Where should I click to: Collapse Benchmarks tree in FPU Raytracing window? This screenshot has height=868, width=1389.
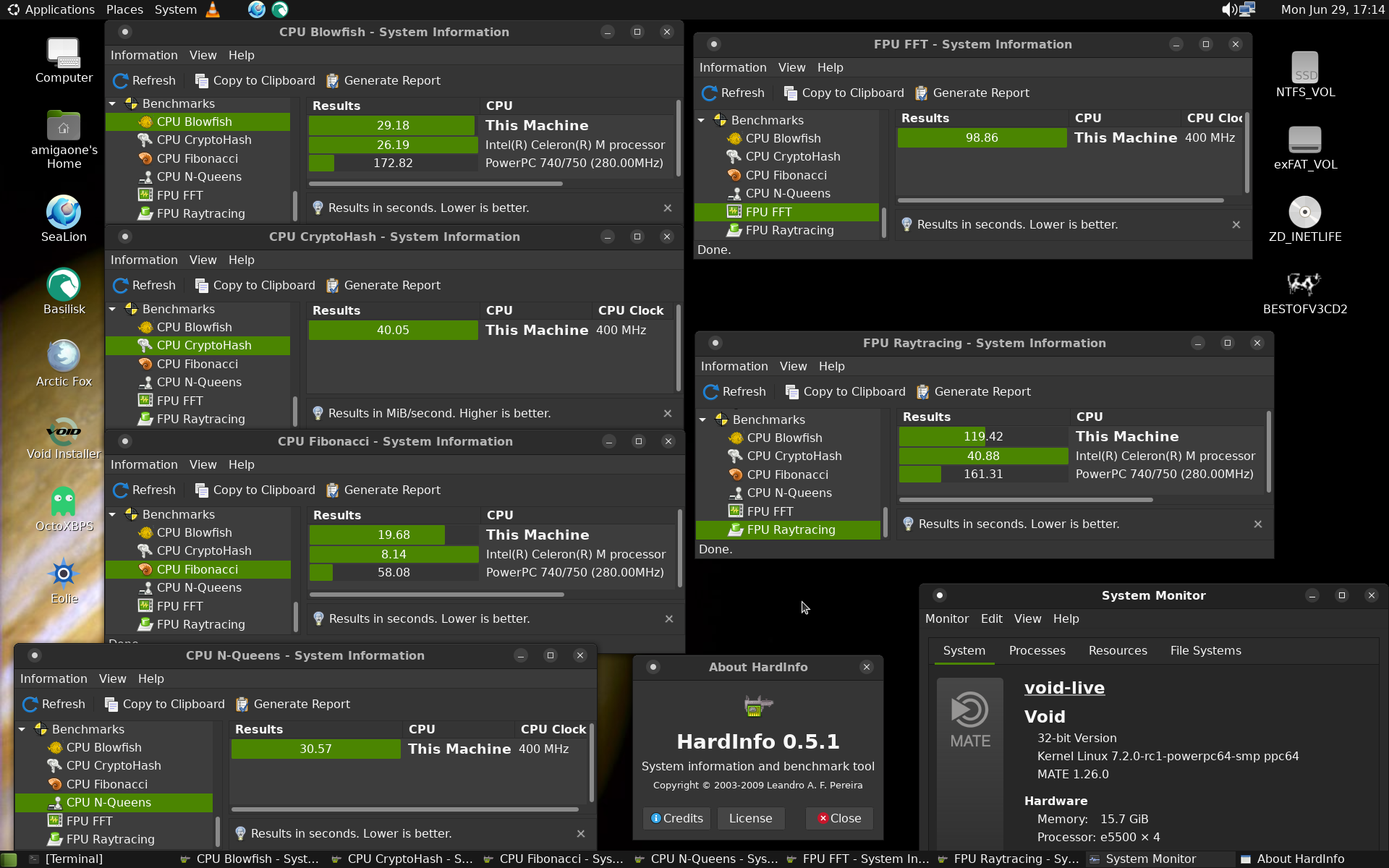tap(703, 420)
